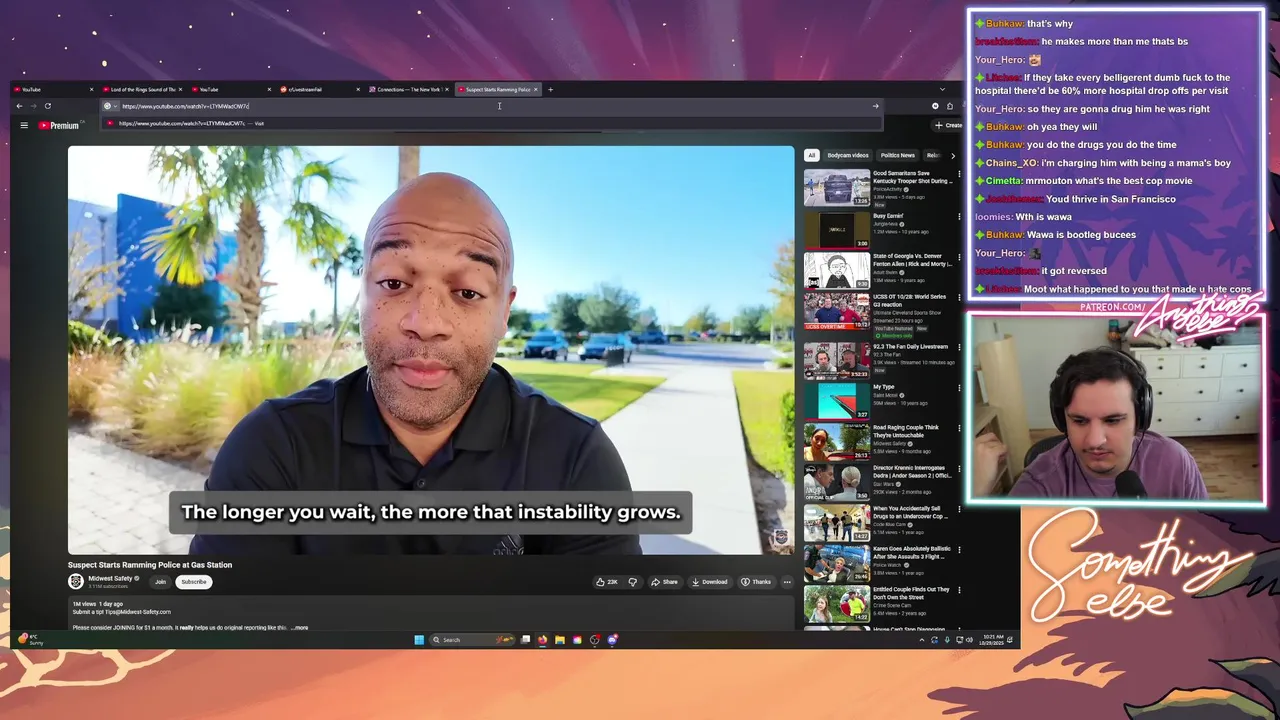Open Windows Start menu on taskbar
Screen dimensions: 1280x720
tap(419, 640)
